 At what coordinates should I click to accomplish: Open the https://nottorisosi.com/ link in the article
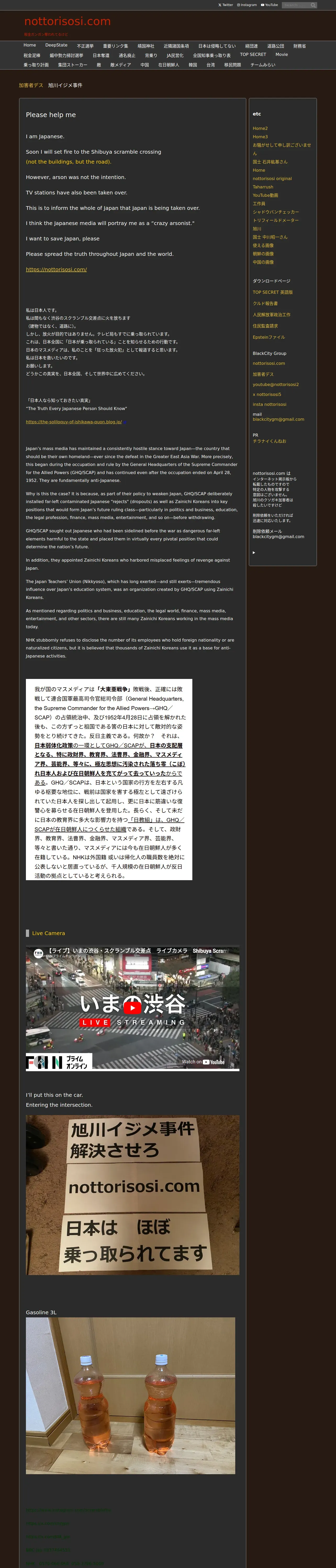click(x=56, y=270)
